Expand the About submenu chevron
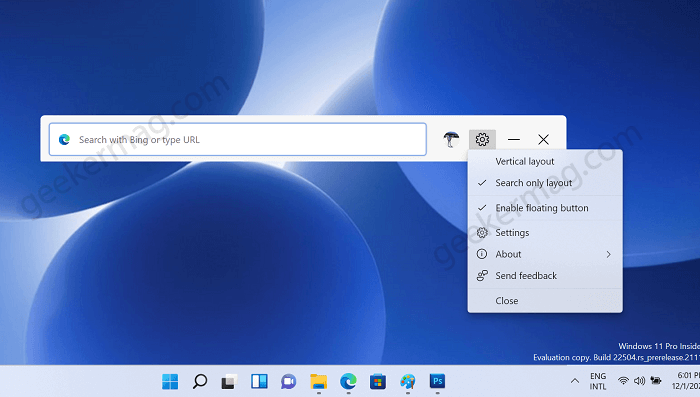Viewport: 700px width, 397px height. [x=608, y=254]
